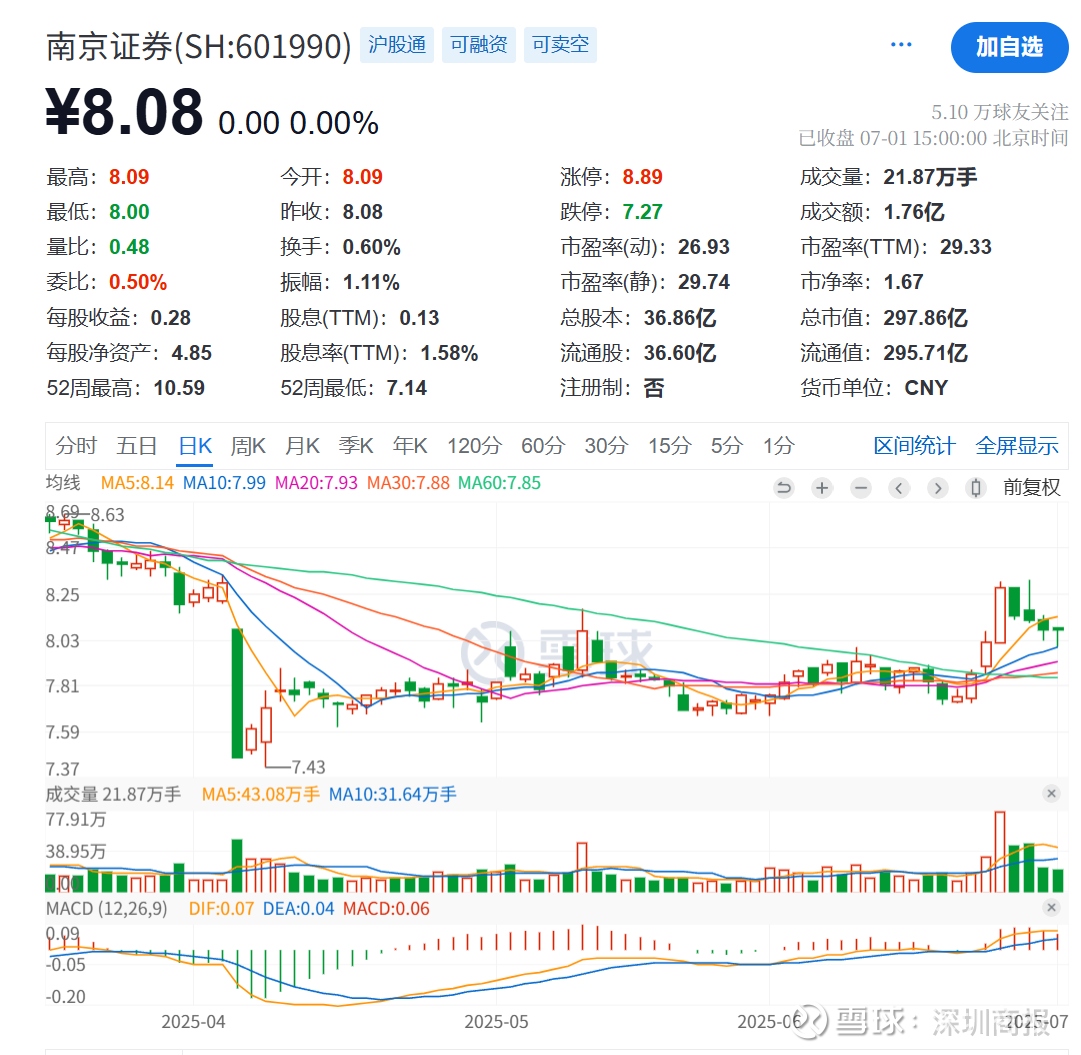Image resolution: width=1081 pixels, height=1055 pixels.
Task: Click the 成交量 21.87万手 value
Action: 930,177
